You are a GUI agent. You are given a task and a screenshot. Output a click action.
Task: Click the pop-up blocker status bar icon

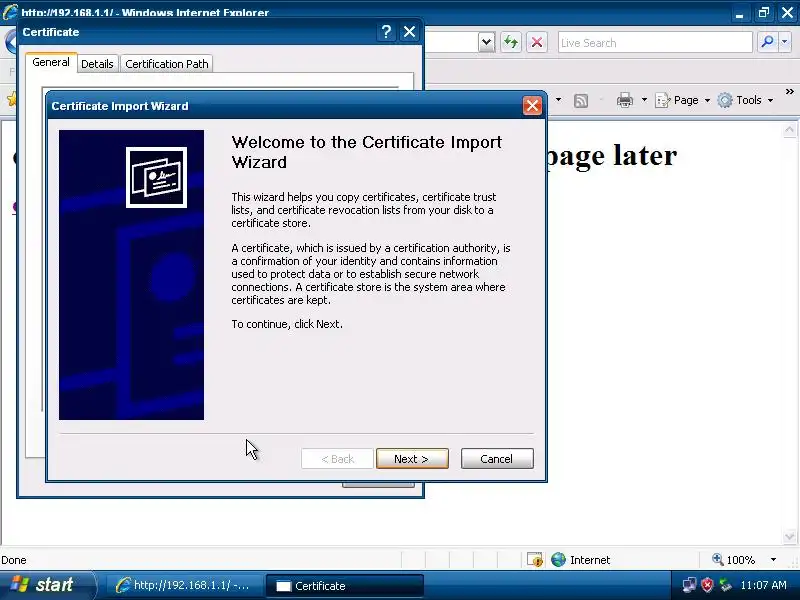[535, 560]
